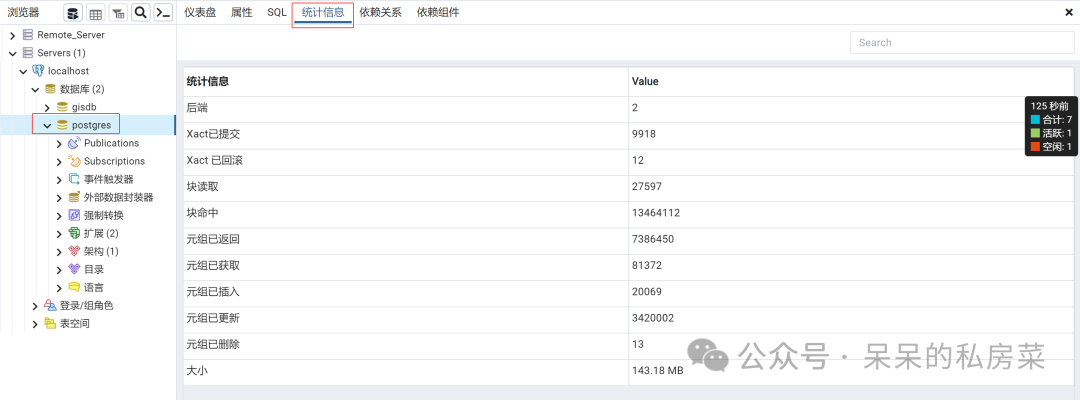
Task: Collapse the localhost server node
Action: 23,71
